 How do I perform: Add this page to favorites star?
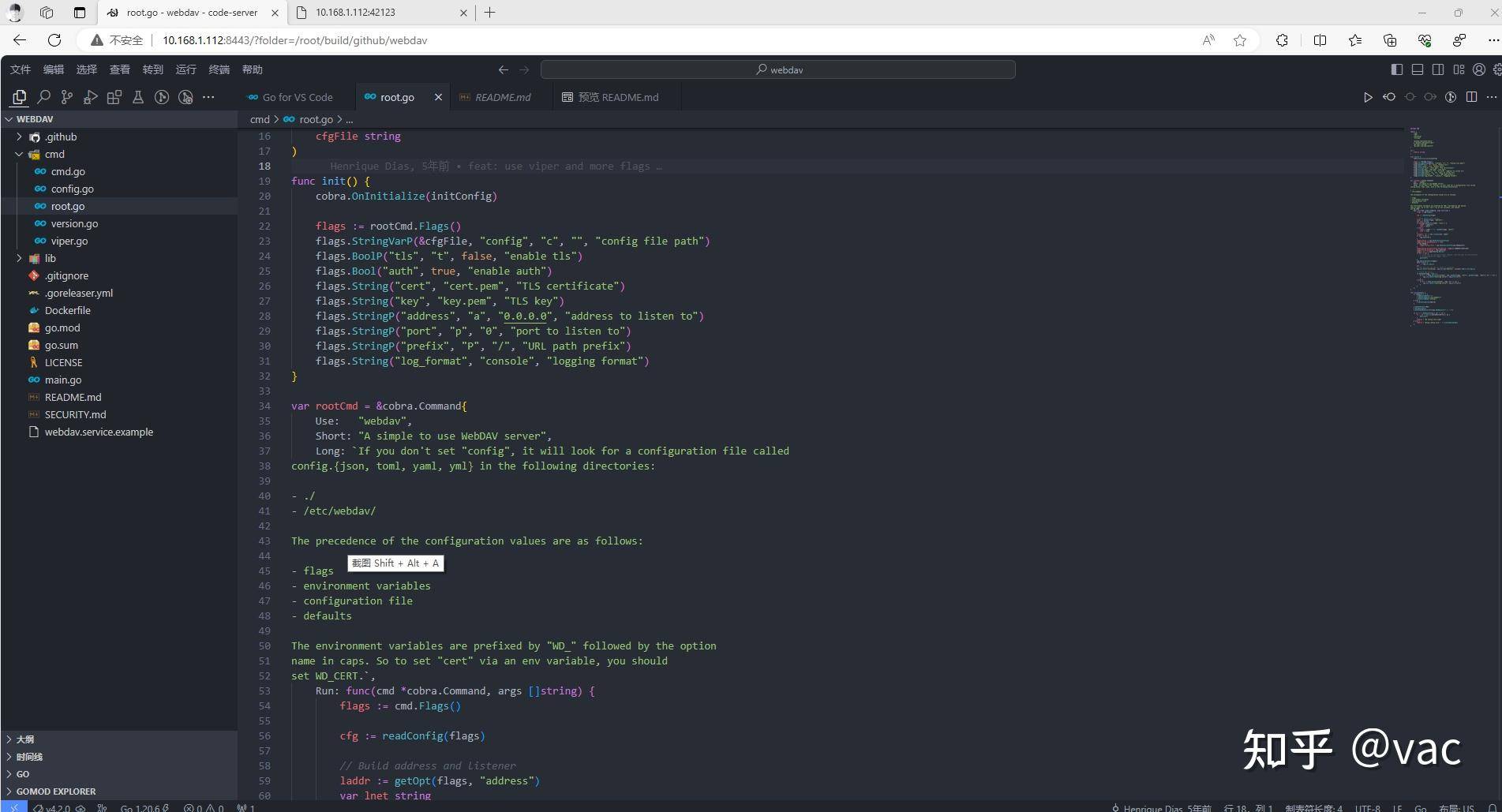[x=1240, y=40]
